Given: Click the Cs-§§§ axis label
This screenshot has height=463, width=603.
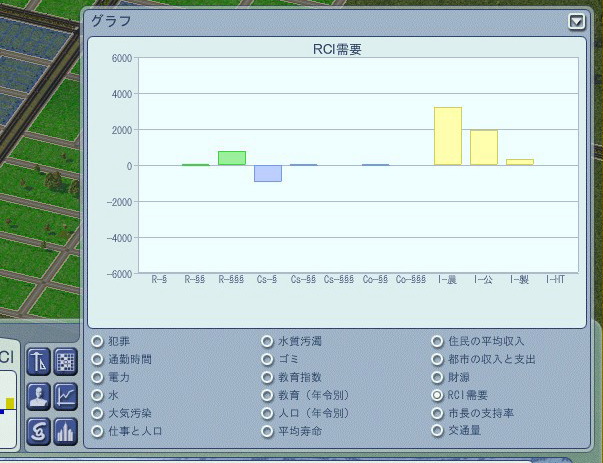Looking at the screenshot, I should pos(339,279).
